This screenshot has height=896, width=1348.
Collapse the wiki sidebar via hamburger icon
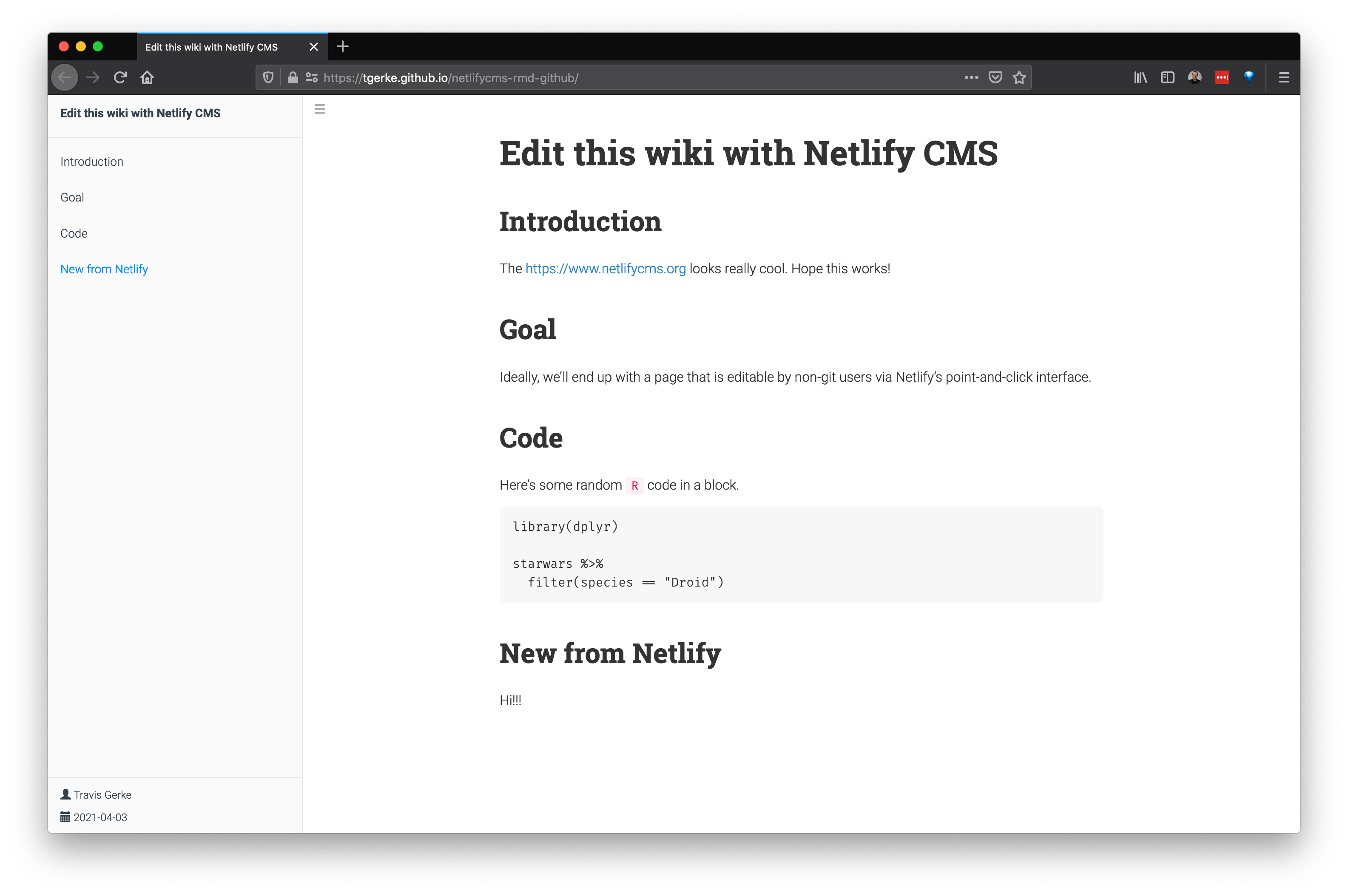[319, 108]
